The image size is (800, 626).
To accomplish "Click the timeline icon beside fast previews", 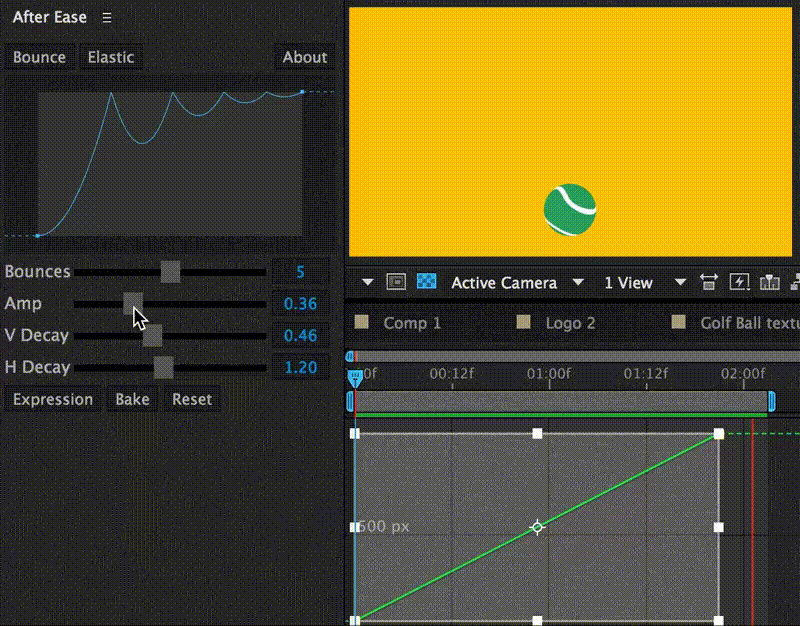I will tap(769, 282).
